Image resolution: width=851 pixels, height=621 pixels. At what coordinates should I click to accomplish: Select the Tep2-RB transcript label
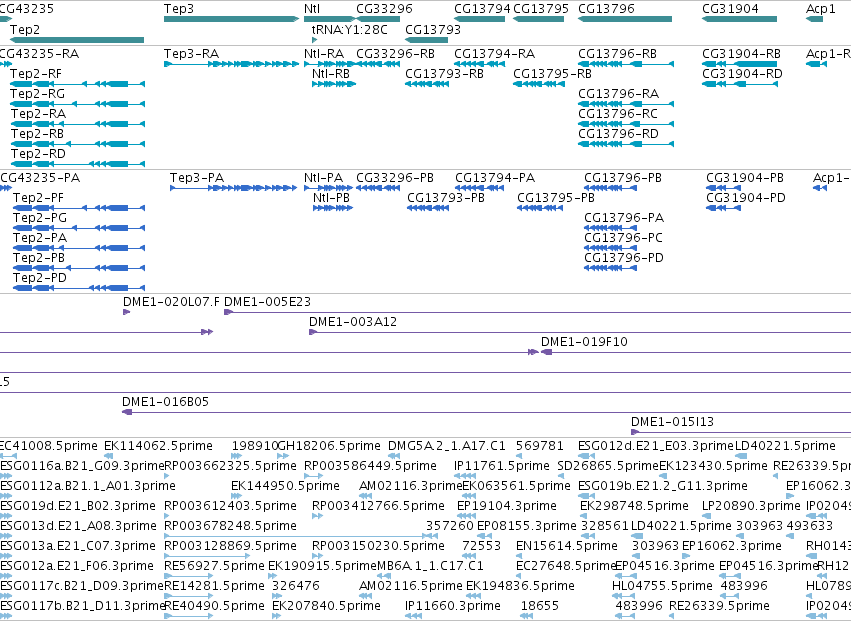click(37, 134)
